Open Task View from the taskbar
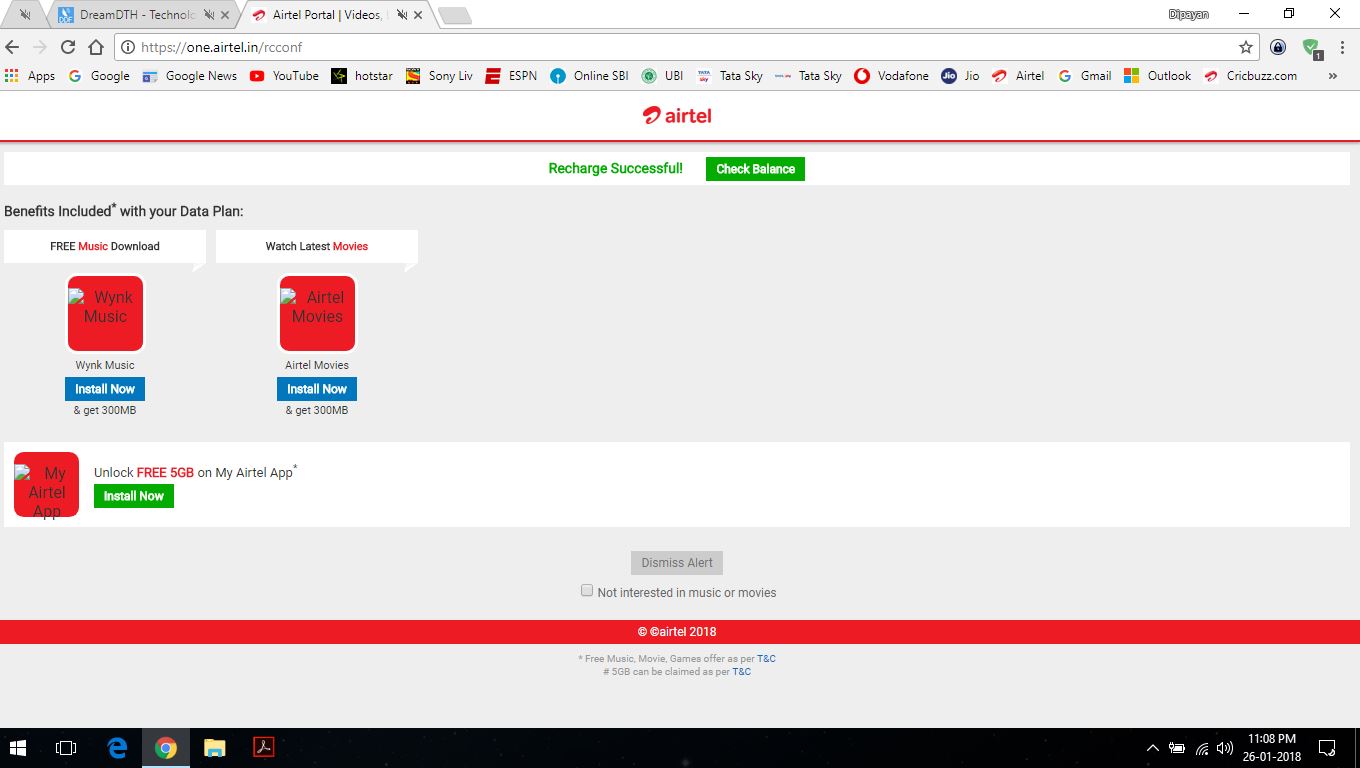Image resolution: width=1360 pixels, height=768 pixels. (66, 748)
